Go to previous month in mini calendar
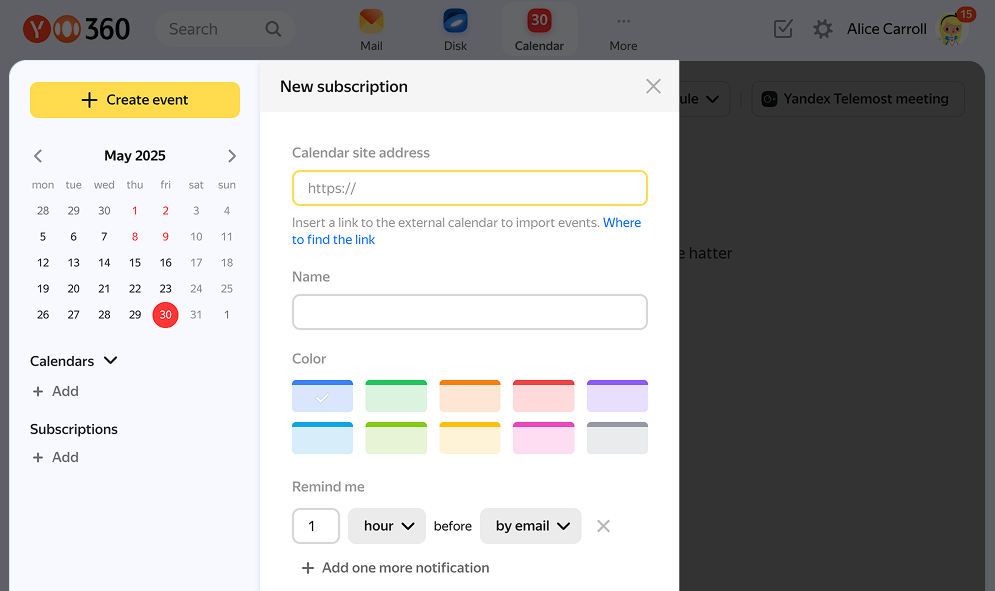The width and height of the screenshot is (995, 591). coord(38,156)
